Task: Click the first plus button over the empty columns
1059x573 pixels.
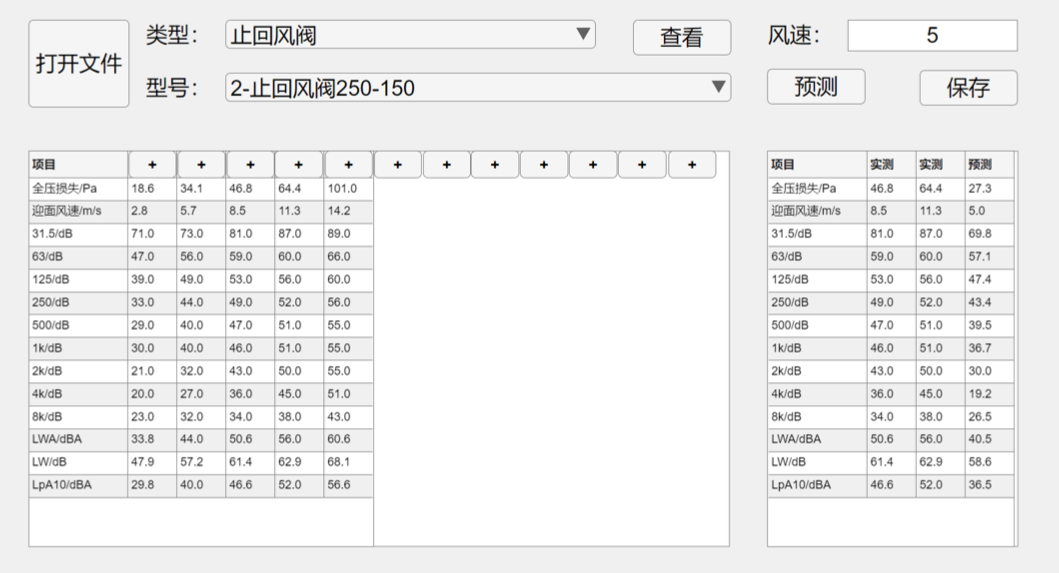Action: pos(398,165)
